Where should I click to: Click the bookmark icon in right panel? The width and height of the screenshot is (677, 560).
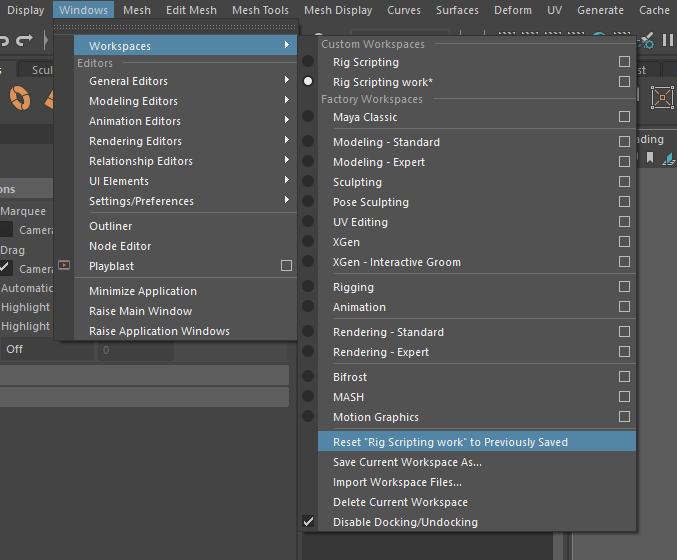click(x=650, y=158)
